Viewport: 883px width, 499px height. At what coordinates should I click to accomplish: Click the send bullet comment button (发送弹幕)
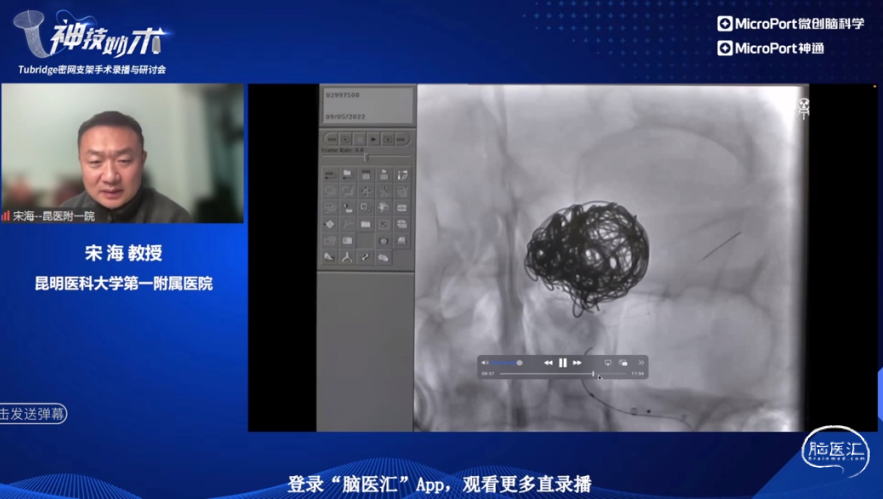click(x=33, y=414)
